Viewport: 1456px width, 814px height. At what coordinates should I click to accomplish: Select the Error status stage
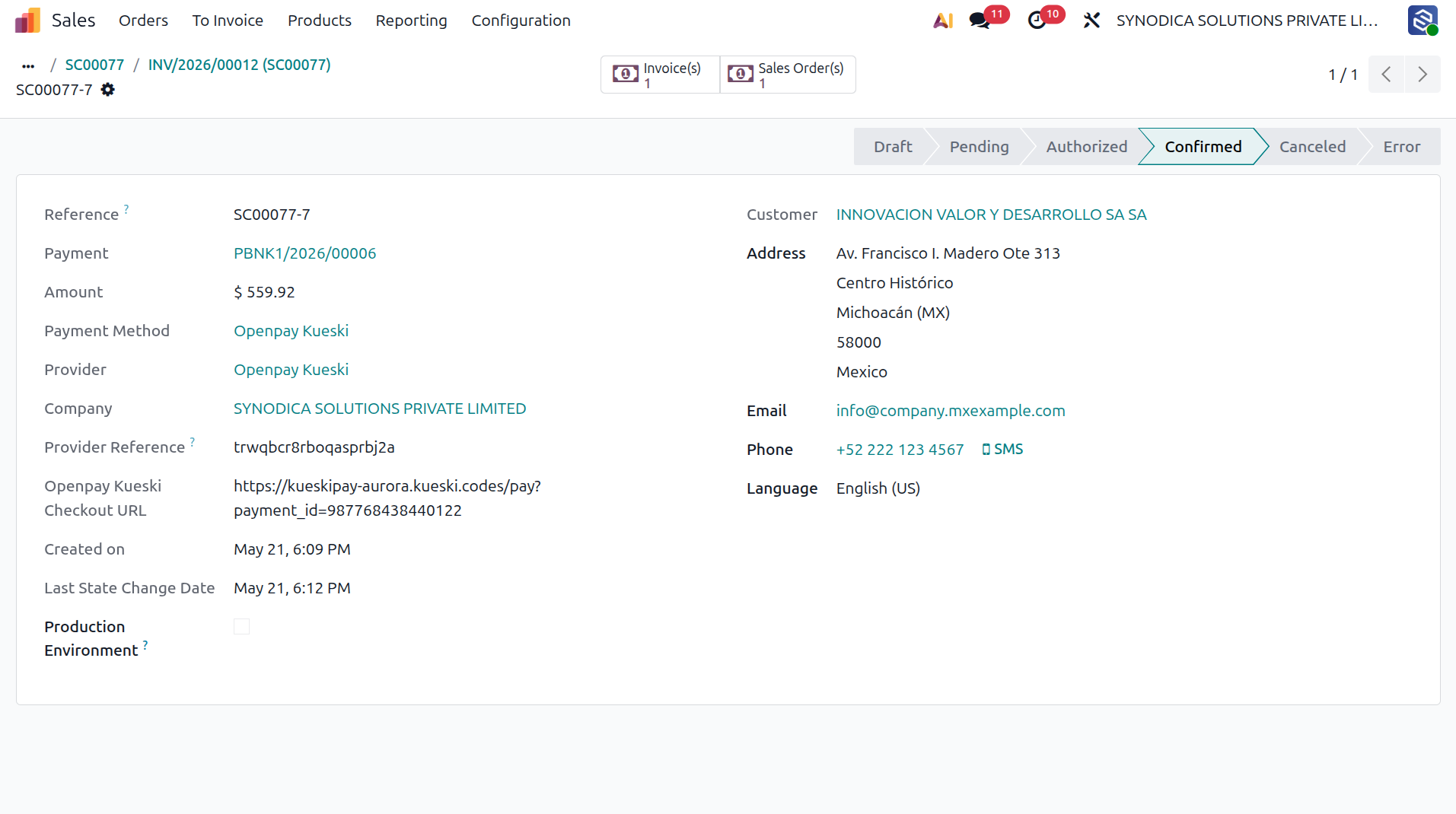click(1401, 147)
